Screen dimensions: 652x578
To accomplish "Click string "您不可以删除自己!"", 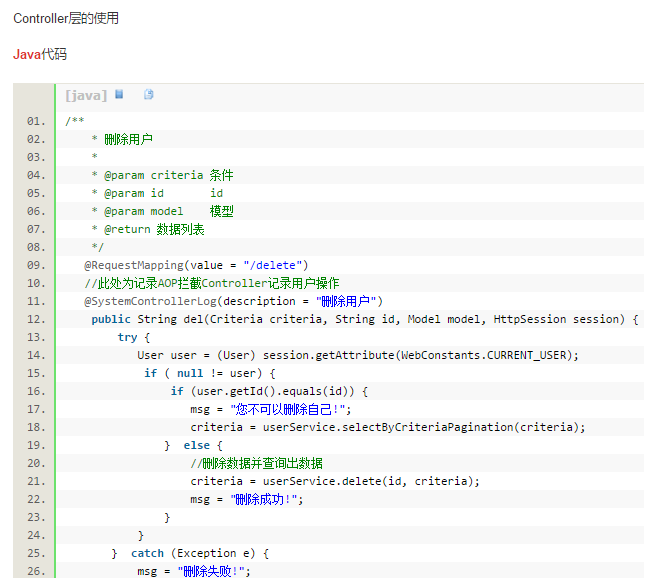I will pos(288,409).
